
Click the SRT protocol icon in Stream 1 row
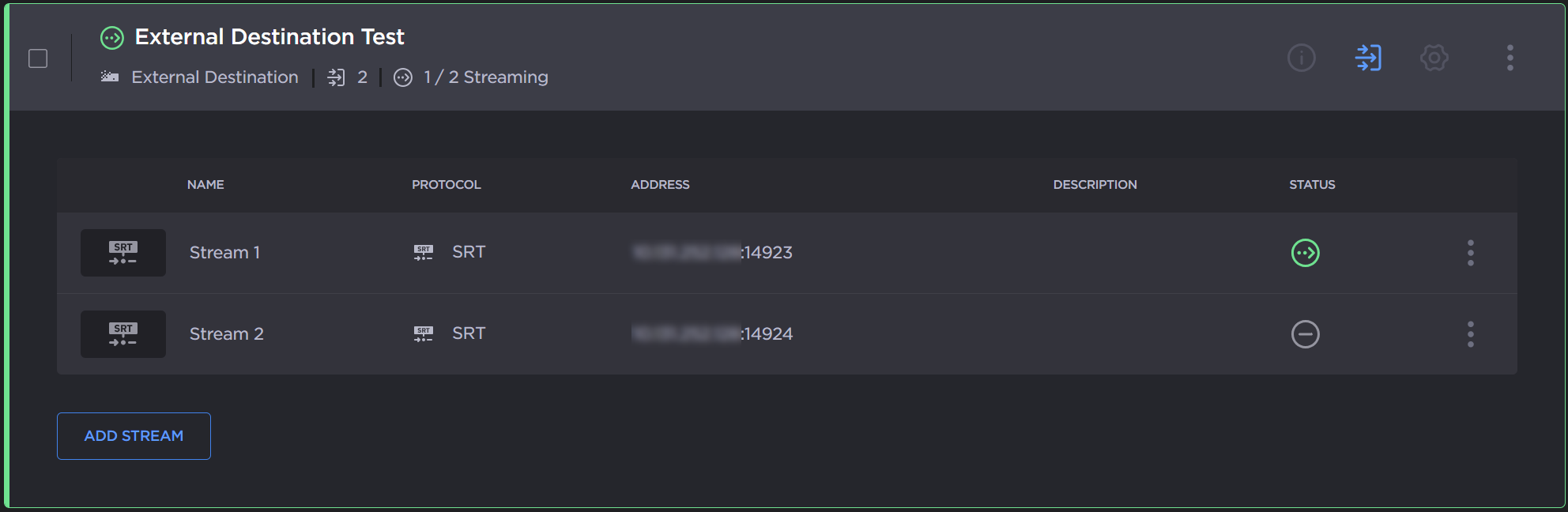pos(424,253)
